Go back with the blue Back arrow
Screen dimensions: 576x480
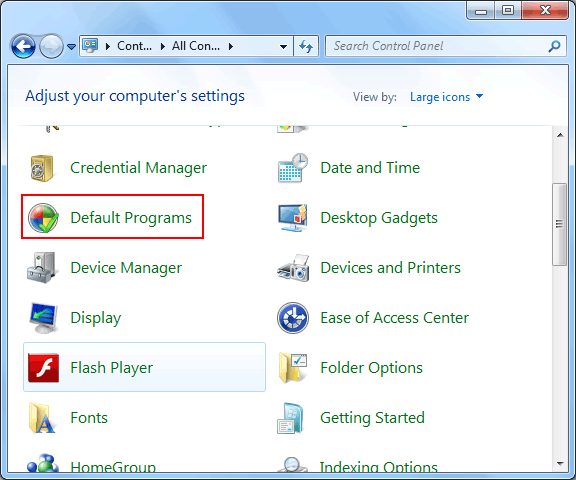tap(23, 46)
